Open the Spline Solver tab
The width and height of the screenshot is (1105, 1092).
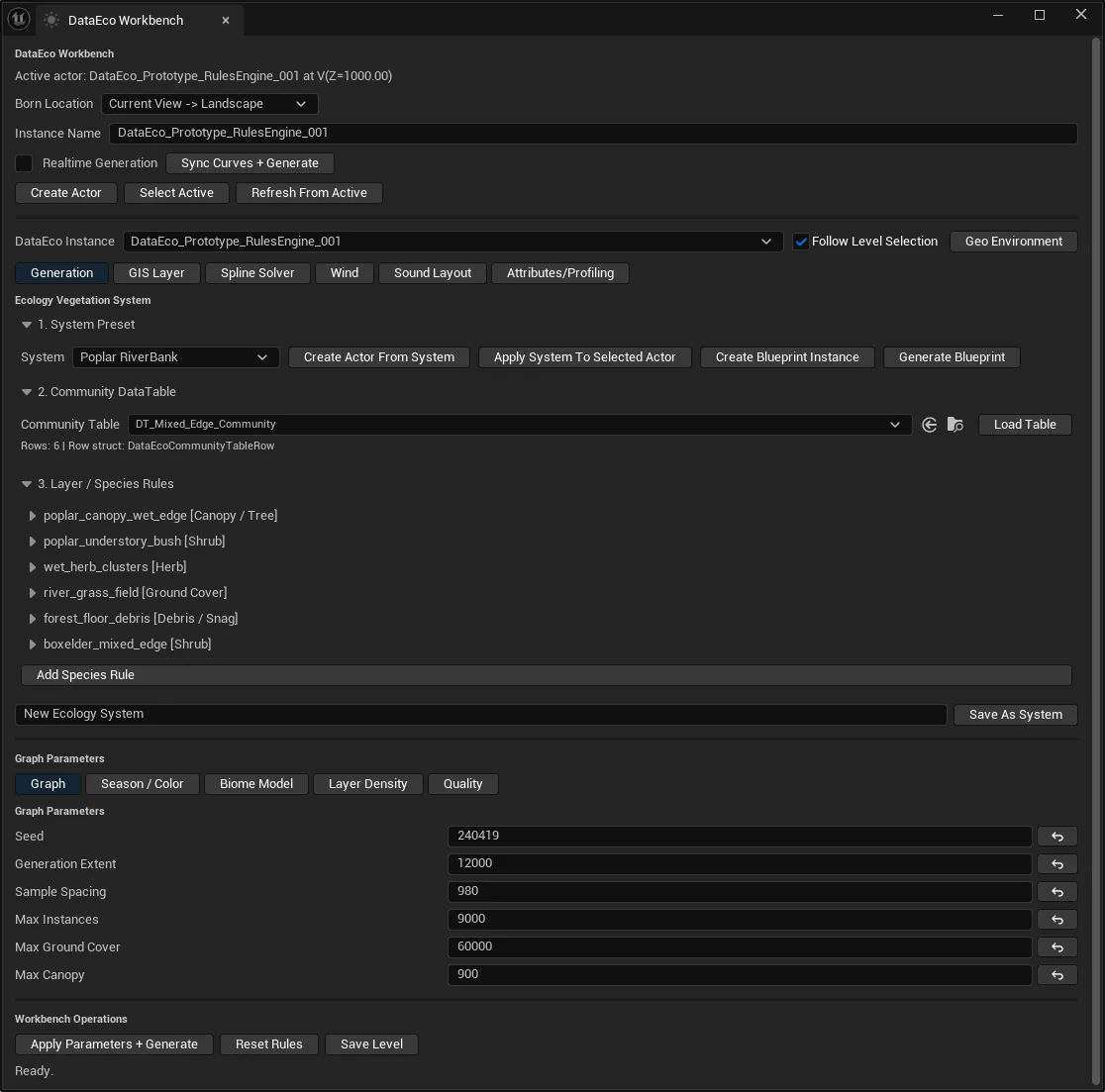(257, 273)
